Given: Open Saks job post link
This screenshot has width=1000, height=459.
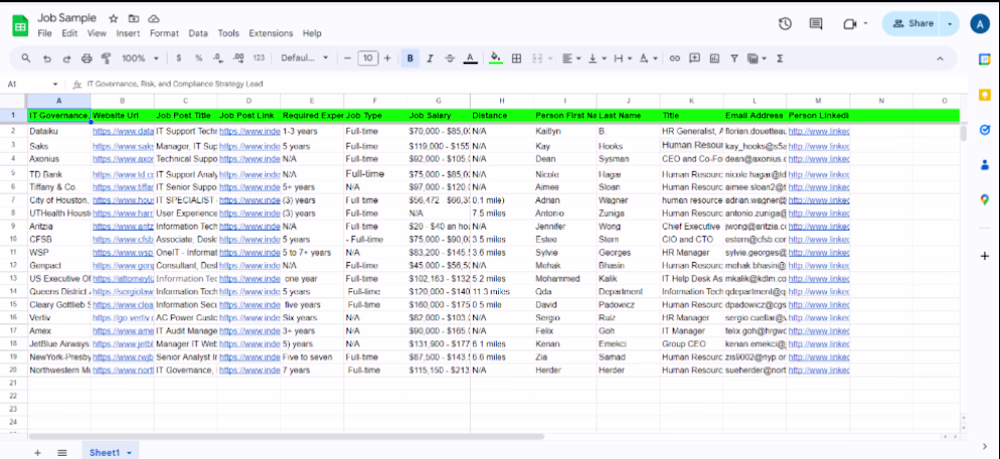Looking at the screenshot, I should [250, 146].
